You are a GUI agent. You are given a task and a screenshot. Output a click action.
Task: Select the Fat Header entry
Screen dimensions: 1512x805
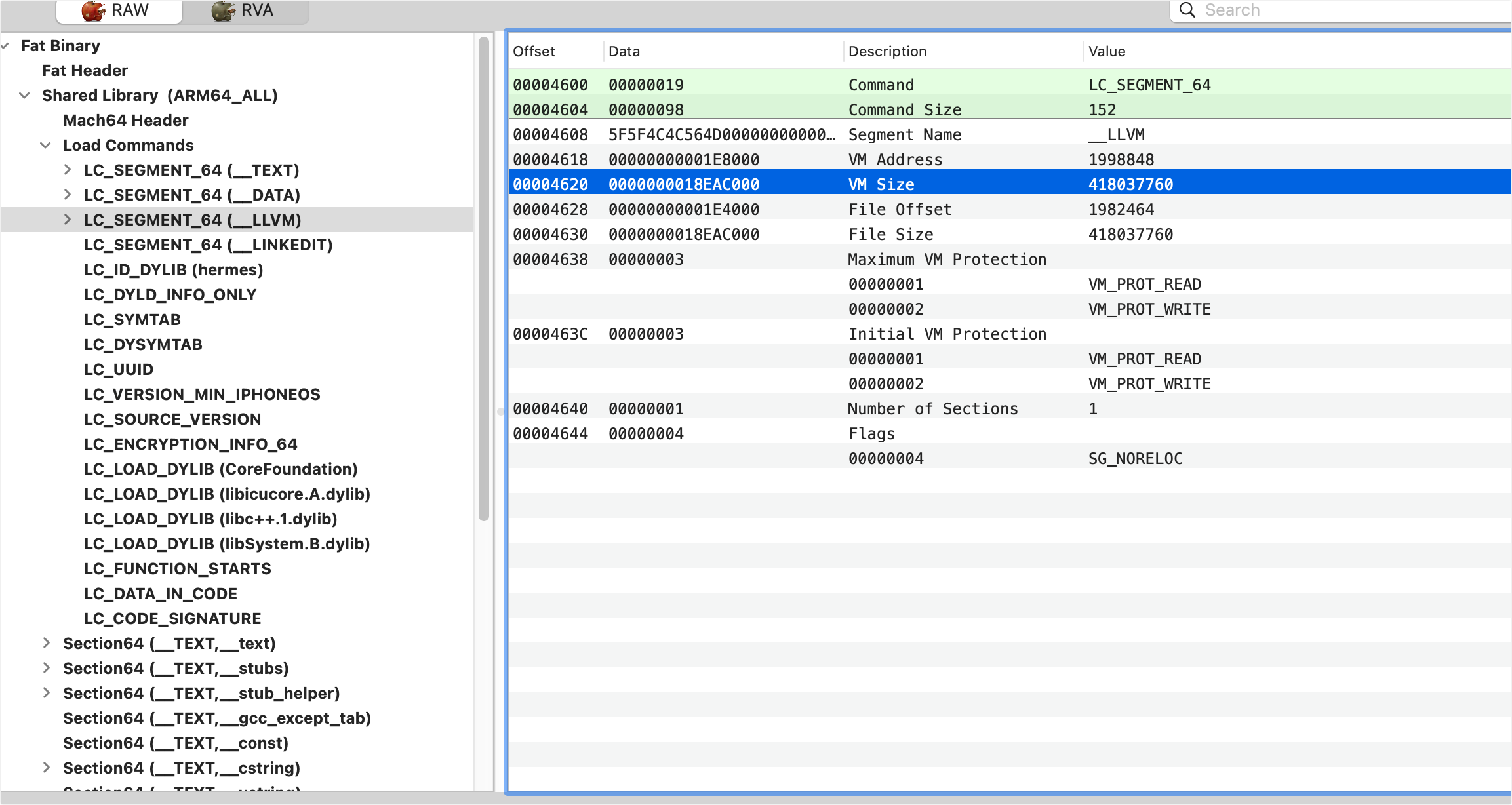click(x=85, y=70)
